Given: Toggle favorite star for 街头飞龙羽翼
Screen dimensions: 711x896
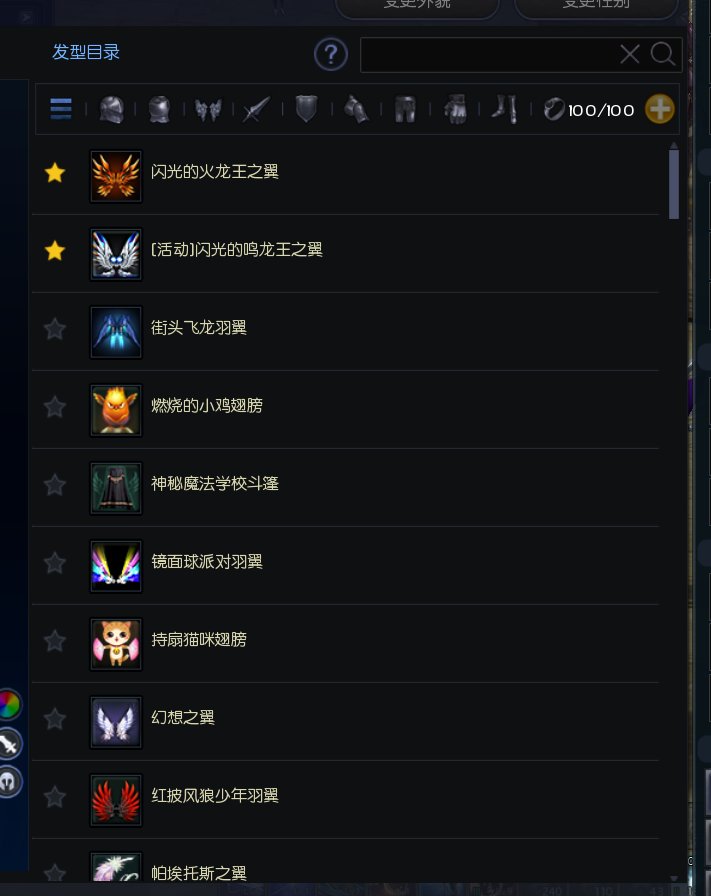Looking at the screenshot, I should (55, 329).
